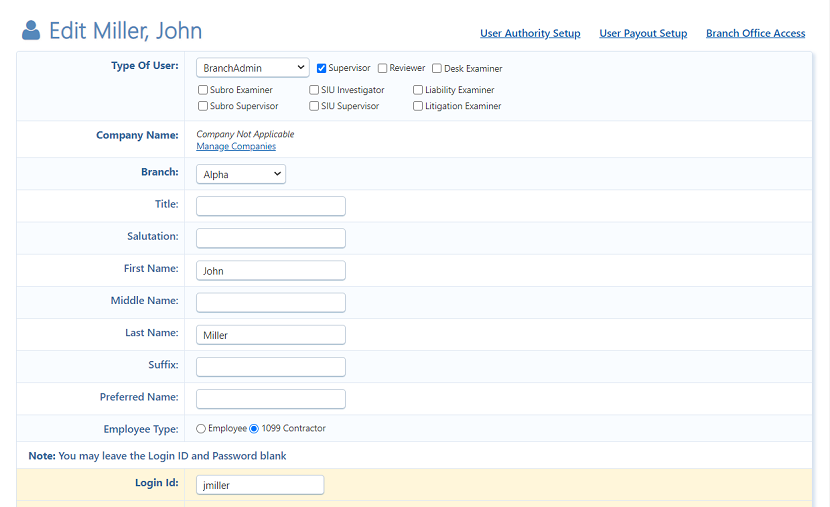Click the user profile icon beside Edit Miller, John
This screenshot has height=507, width=830.
pyautogui.click(x=31, y=30)
